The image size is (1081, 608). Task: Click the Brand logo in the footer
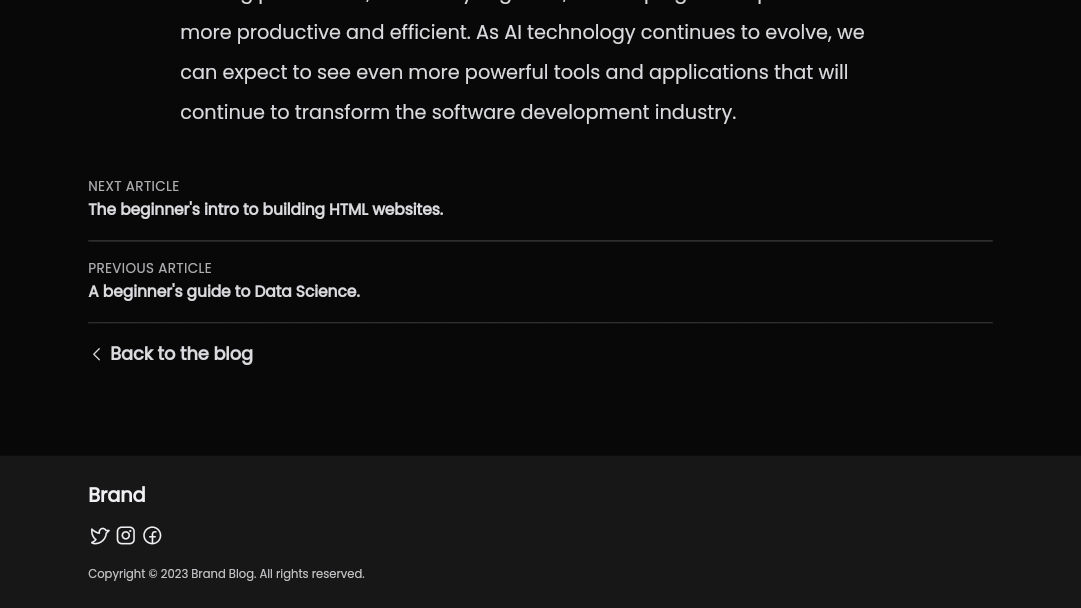(x=116, y=495)
